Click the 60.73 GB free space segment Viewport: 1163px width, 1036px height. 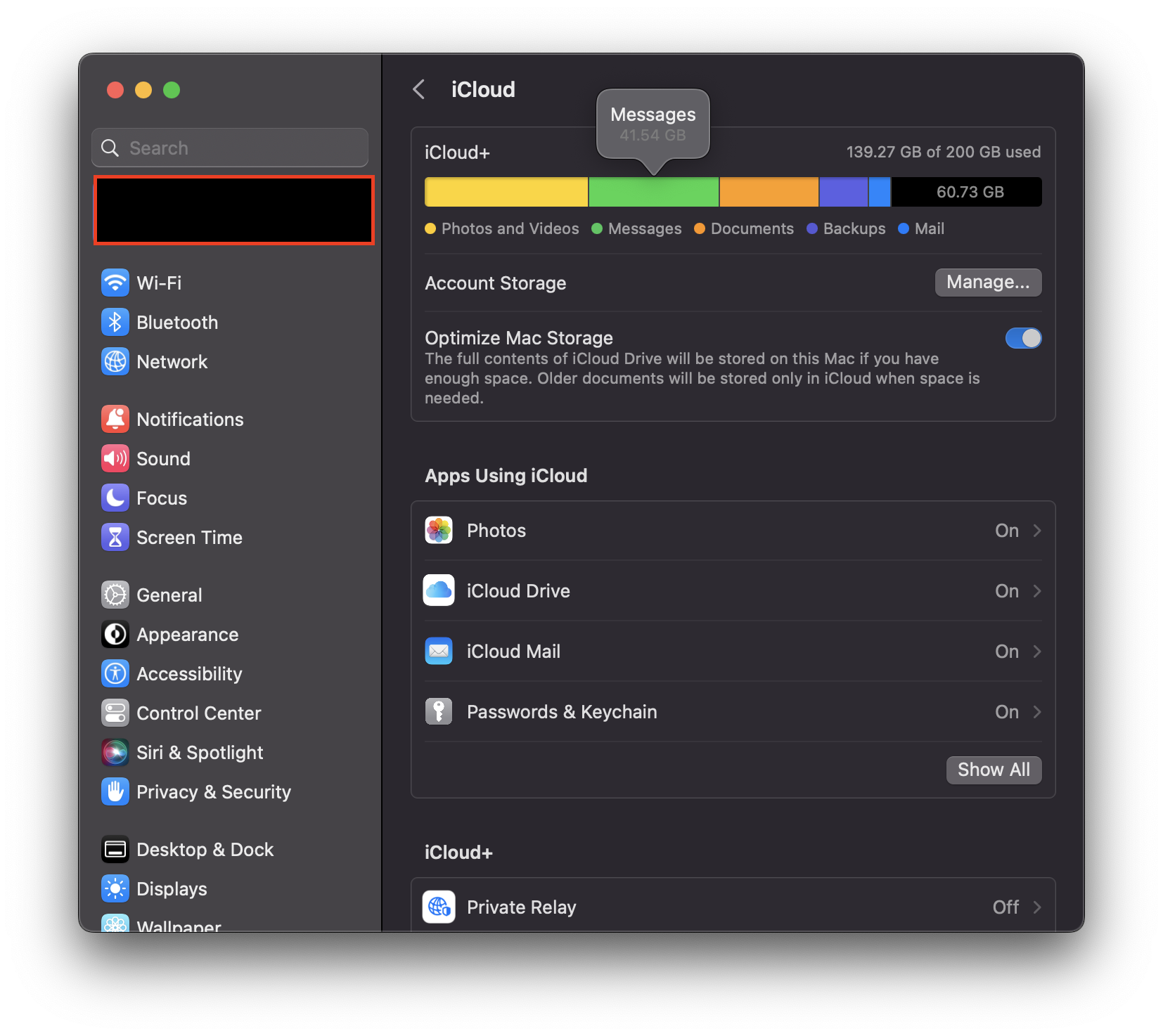pos(967,192)
